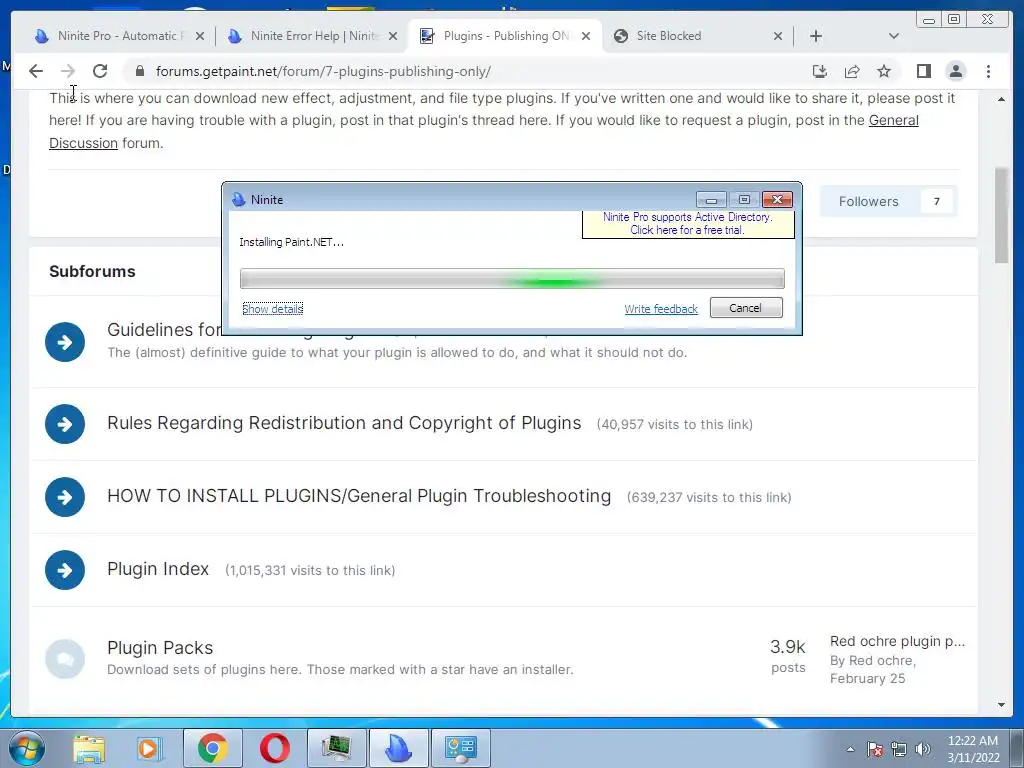This screenshot has width=1024, height=768.
Task: Go back using the browser back arrow
Action: pyautogui.click(x=36, y=71)
